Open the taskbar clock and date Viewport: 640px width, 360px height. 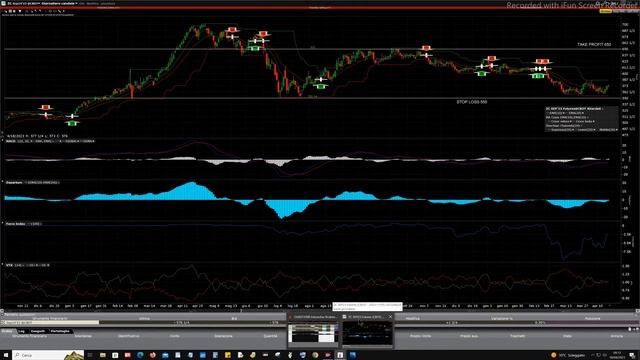point(616,355)
